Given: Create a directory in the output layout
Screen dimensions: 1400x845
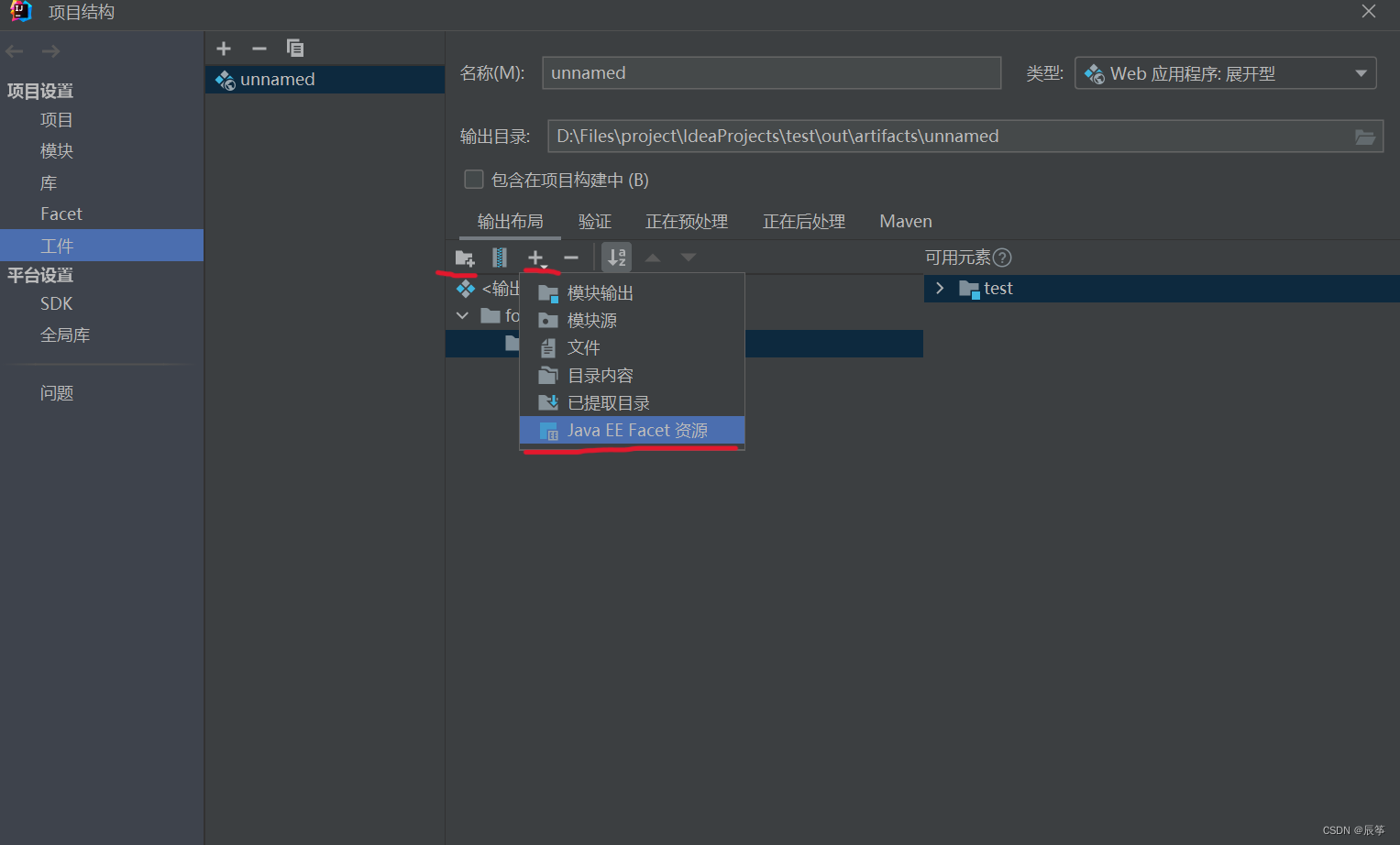Looking at the screenshot, I should coord(465,258).
